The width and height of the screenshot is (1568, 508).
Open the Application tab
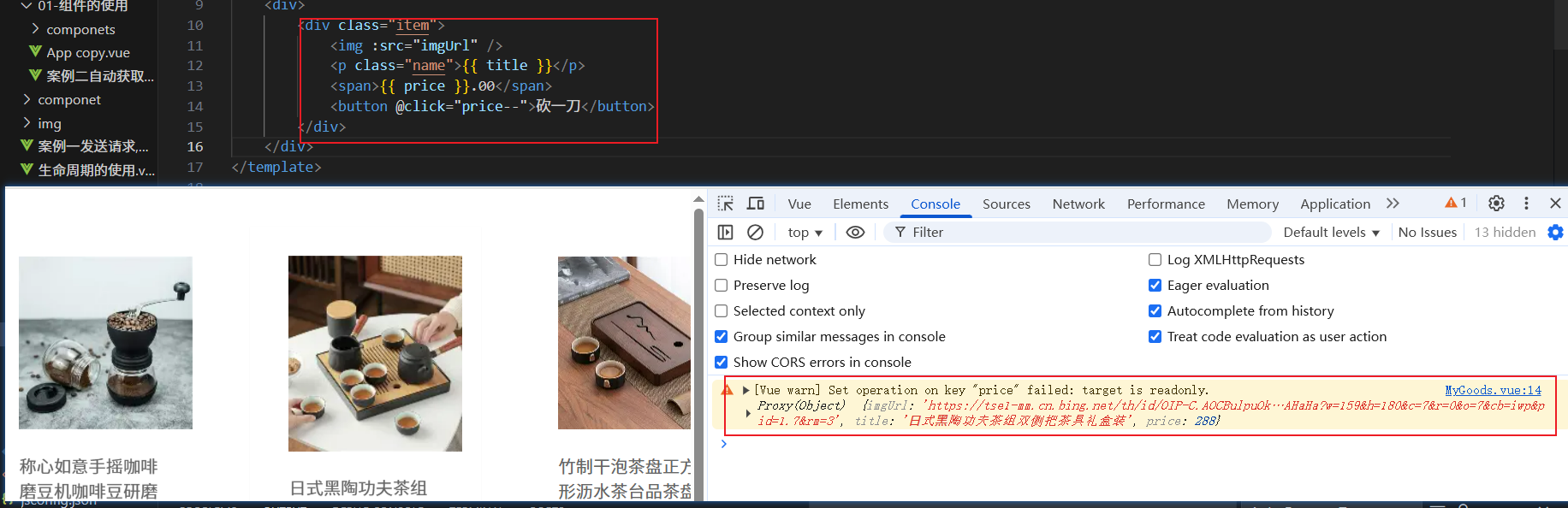[x=1335, y=204]
